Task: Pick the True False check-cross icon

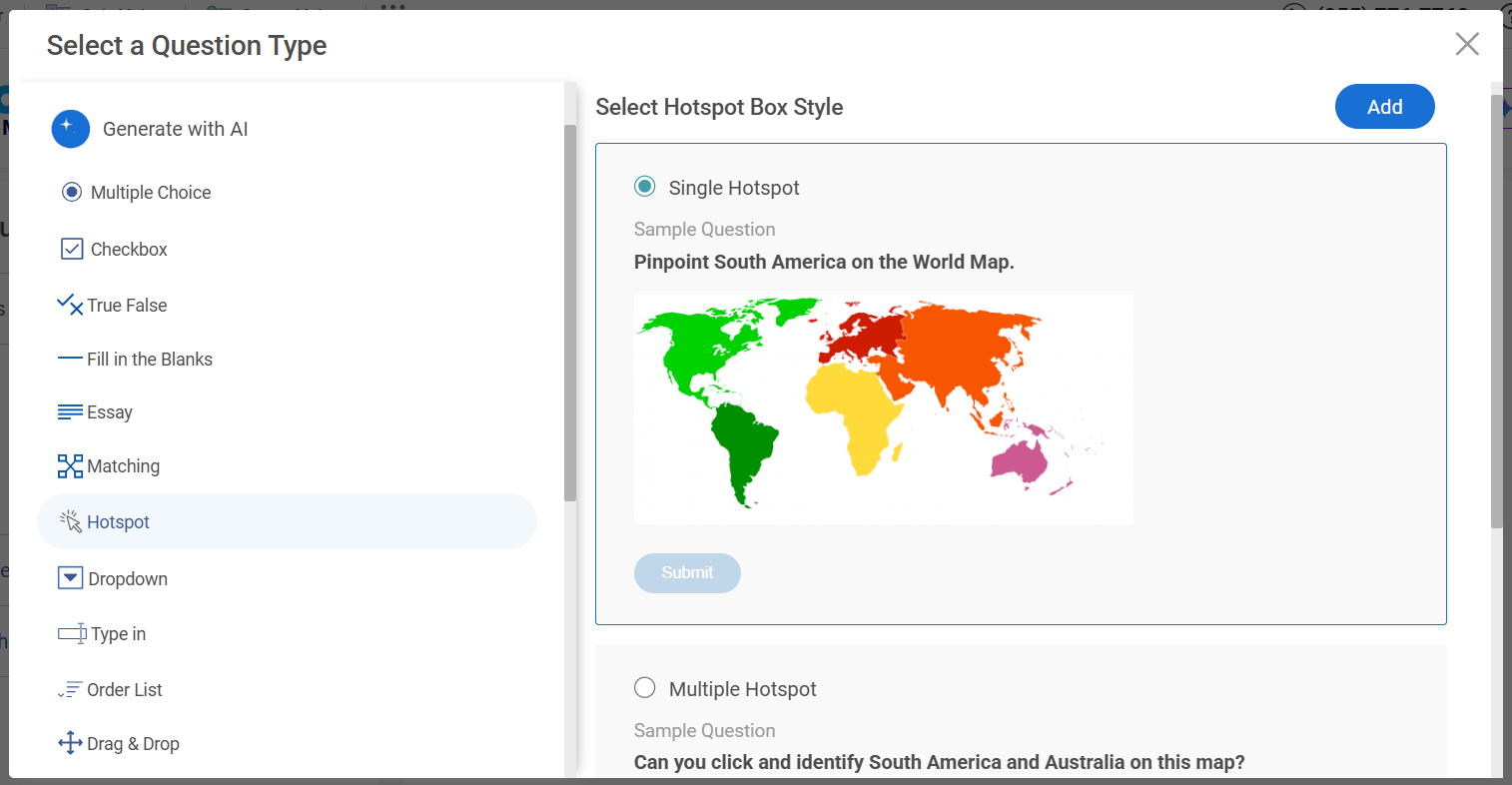Action: (x=70, y=305)
